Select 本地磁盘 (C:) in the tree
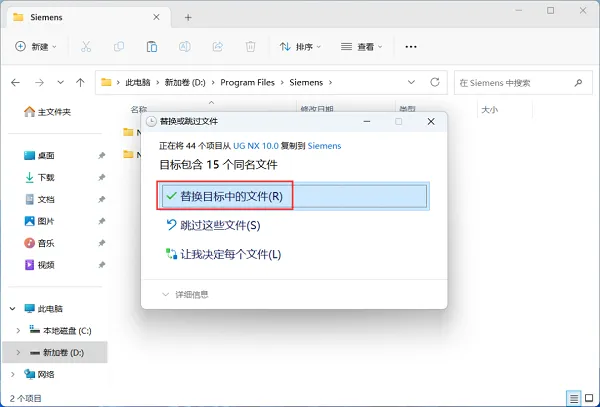This screenshot has height=407, width=600. 60,330
